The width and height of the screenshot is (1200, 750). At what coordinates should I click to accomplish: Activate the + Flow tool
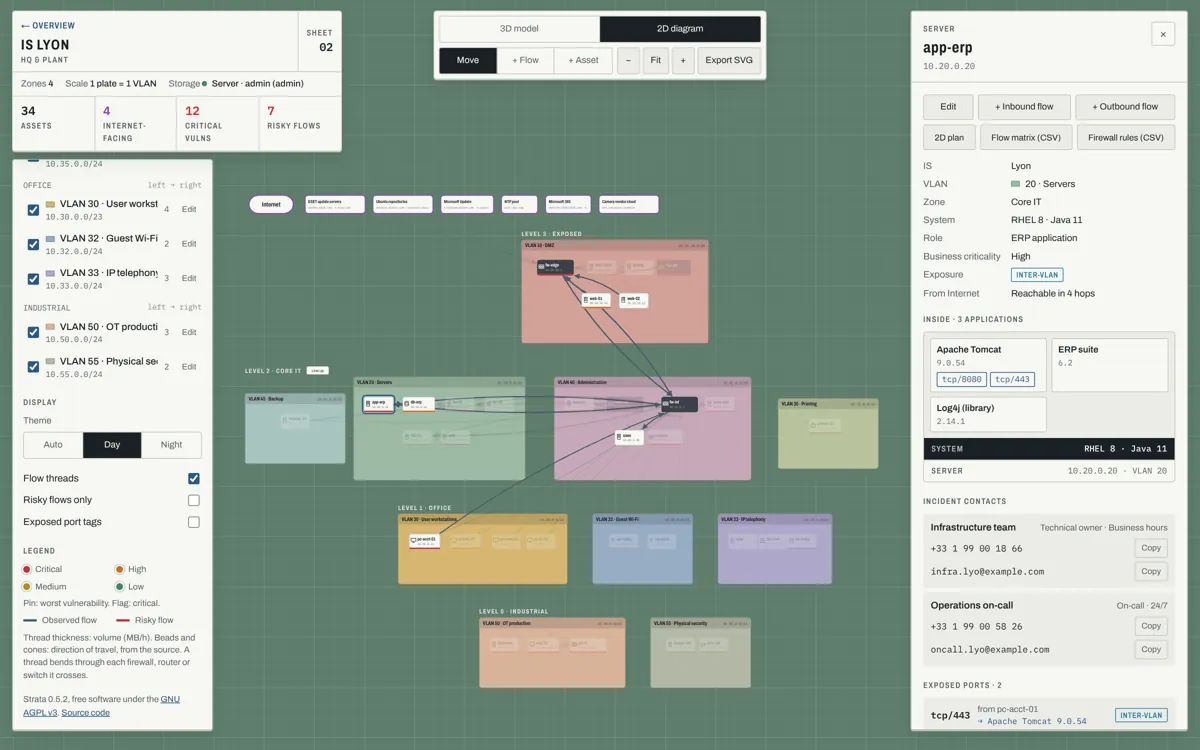[526, 60]
